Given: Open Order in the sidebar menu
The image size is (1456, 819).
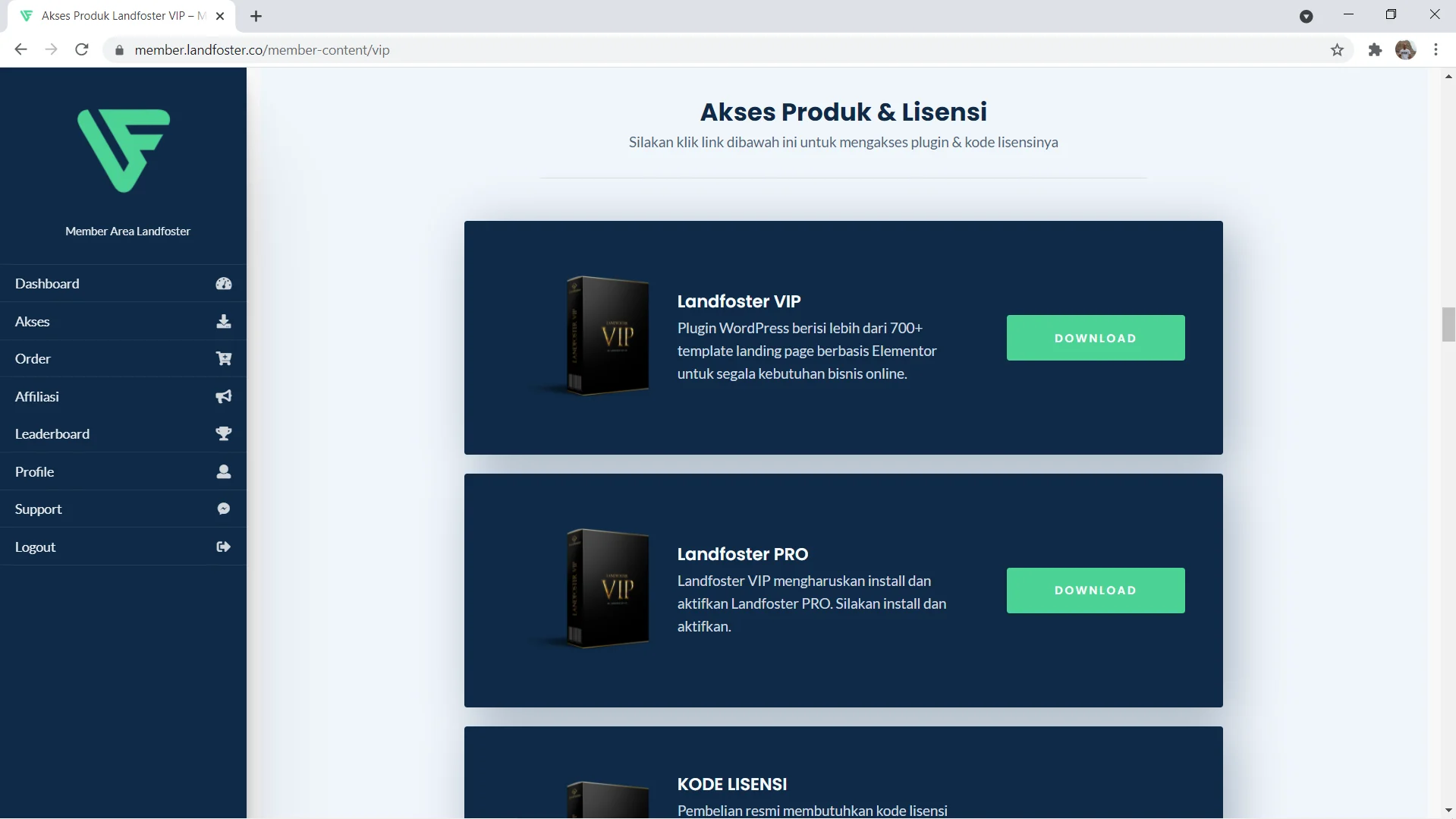Looking at the screenshot, I should (123, 359).
